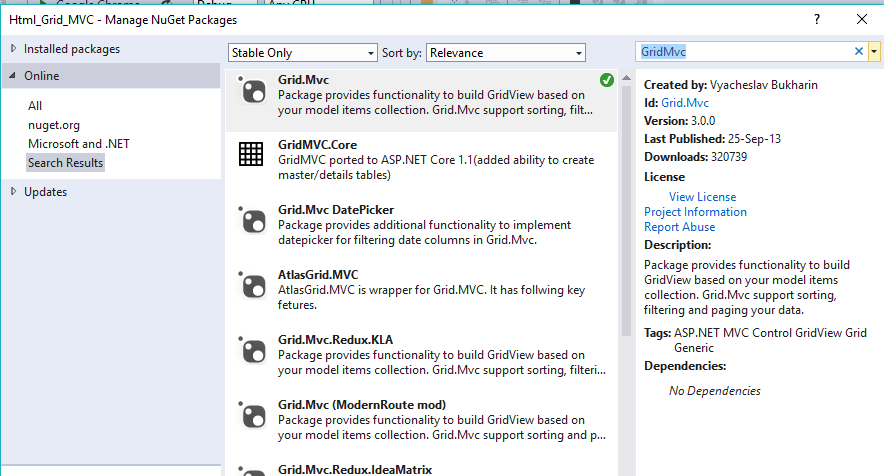
Task: Open the Grid.Mvc Id link
Action: click(x=685, y=103)
